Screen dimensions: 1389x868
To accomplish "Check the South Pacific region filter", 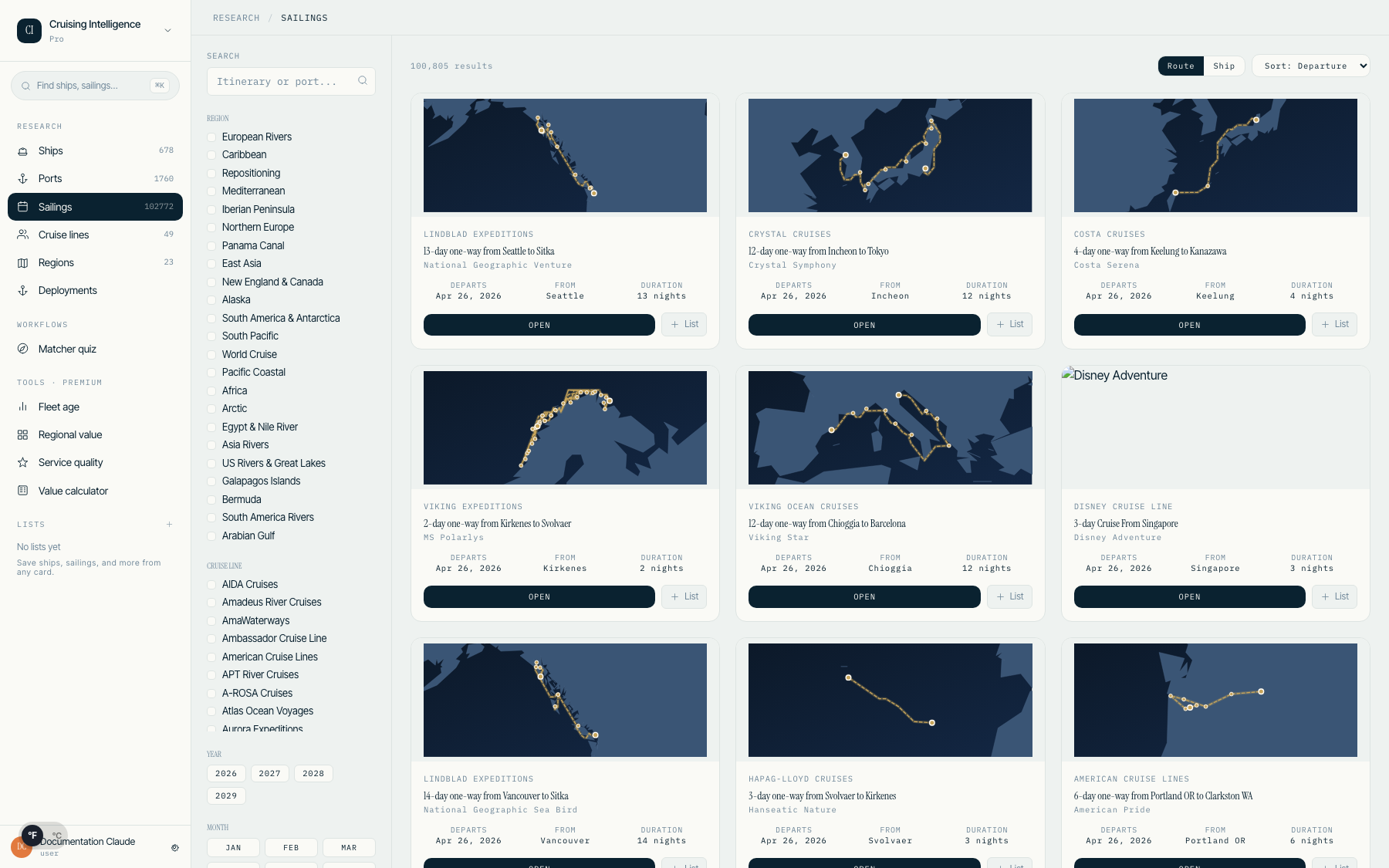I will [211, 336].
